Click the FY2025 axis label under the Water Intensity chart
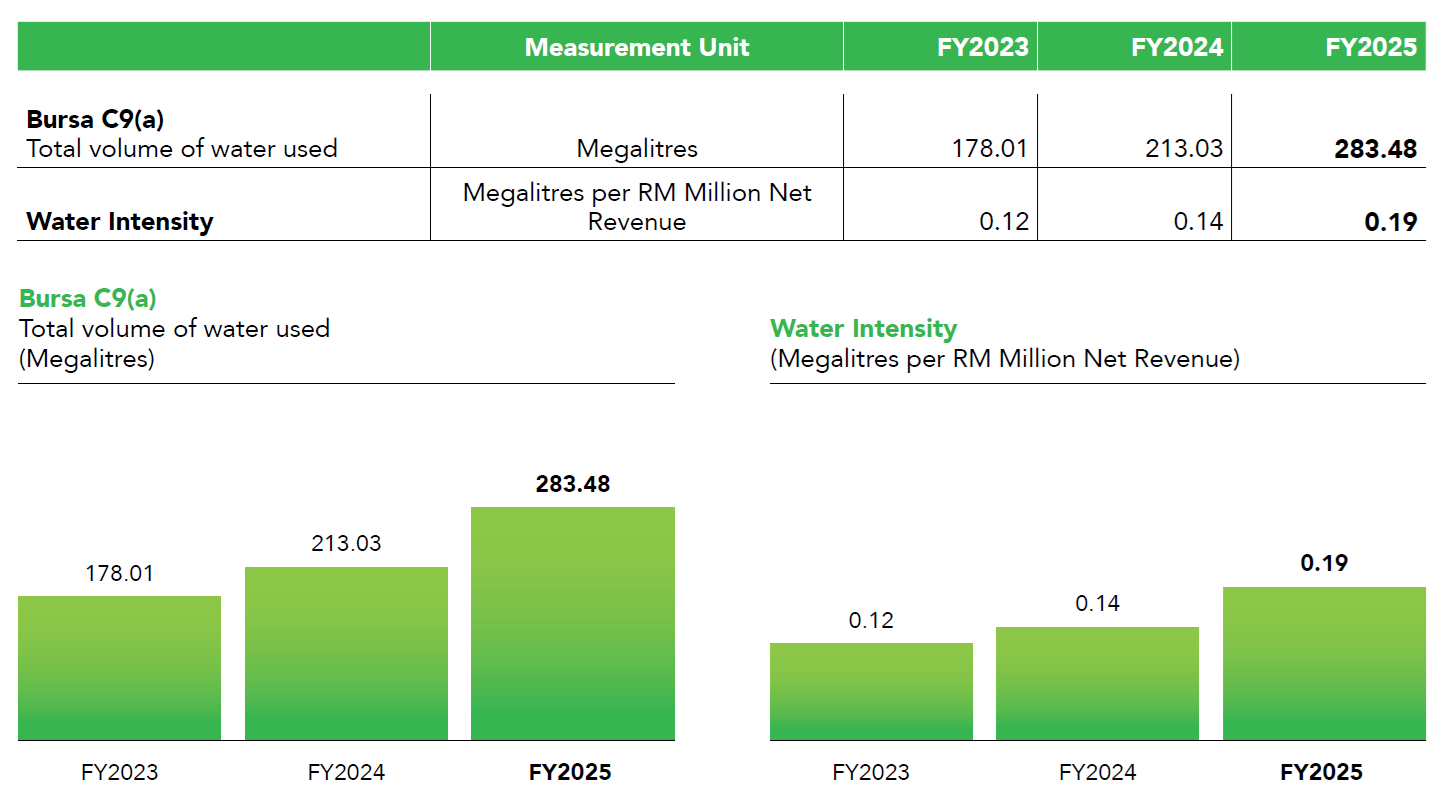The height and width of the screenshot is (800, 1437). click(1322, 772)
